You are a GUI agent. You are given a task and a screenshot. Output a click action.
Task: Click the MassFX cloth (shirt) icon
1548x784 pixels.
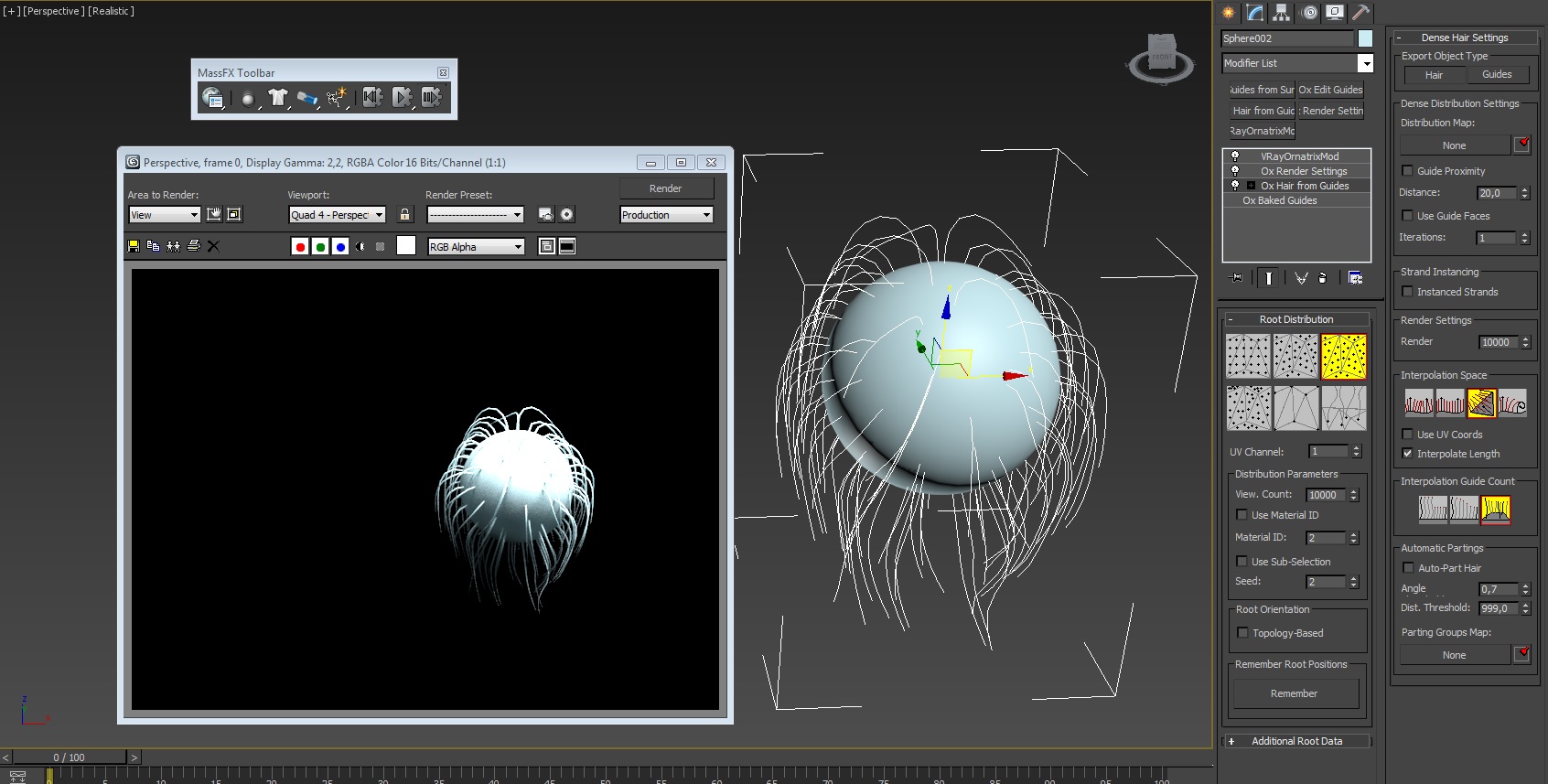coord(277,97)
